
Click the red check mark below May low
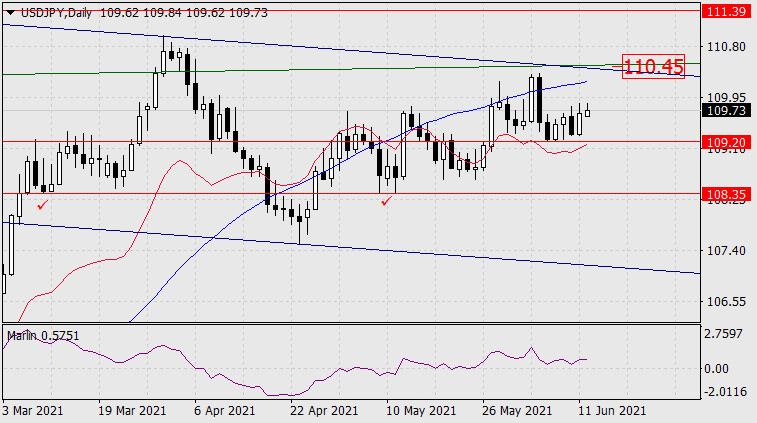click(x=386, y=201)
